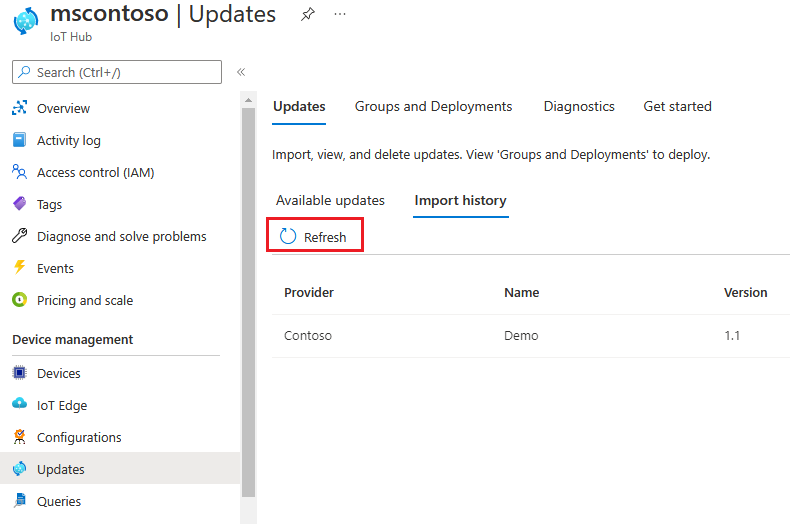Click the Events lightning icon
790x524 pixels.
pyautogui.click(x=19, y=268)
